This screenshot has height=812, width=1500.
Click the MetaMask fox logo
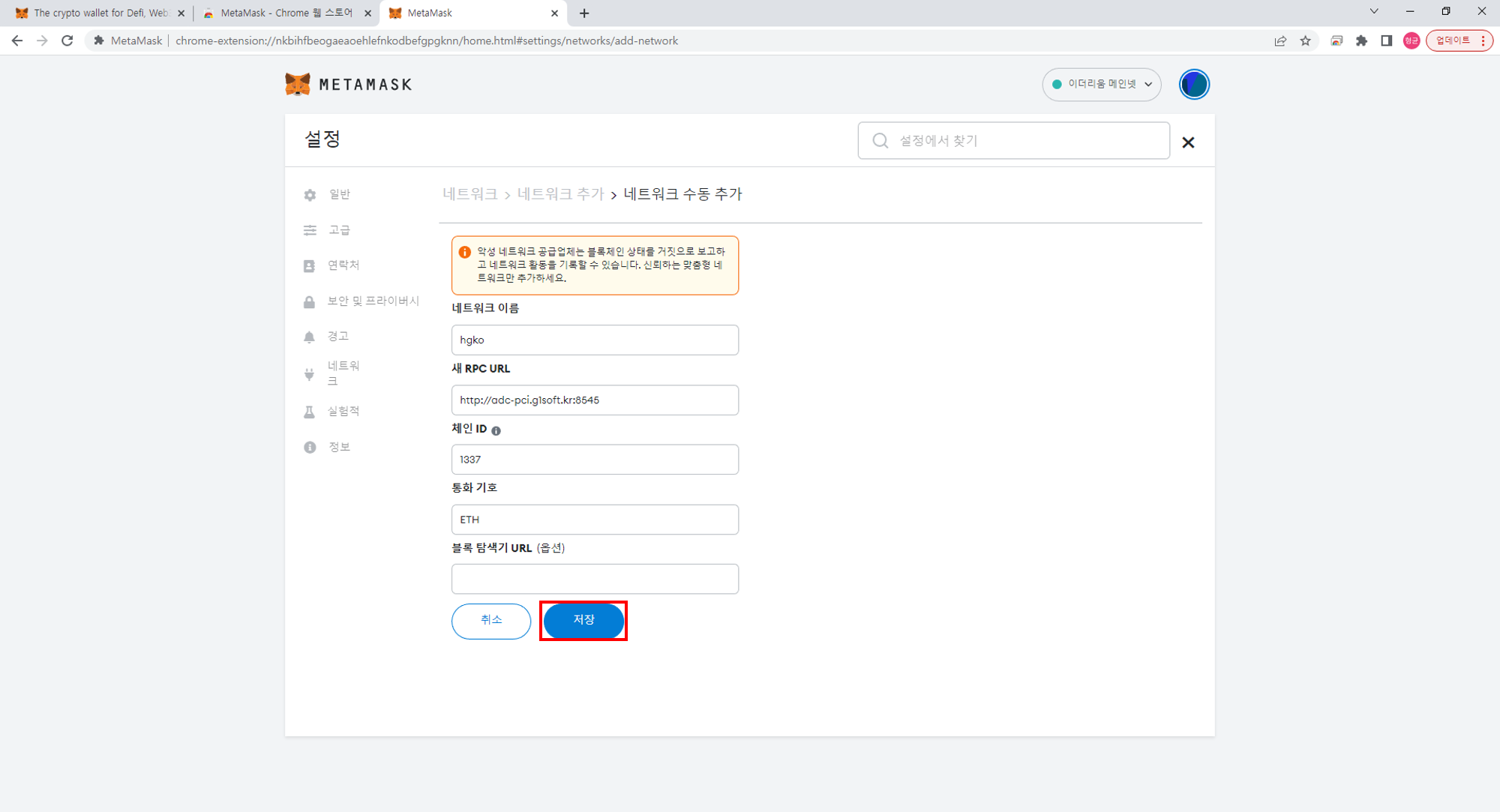pos(298,84)
